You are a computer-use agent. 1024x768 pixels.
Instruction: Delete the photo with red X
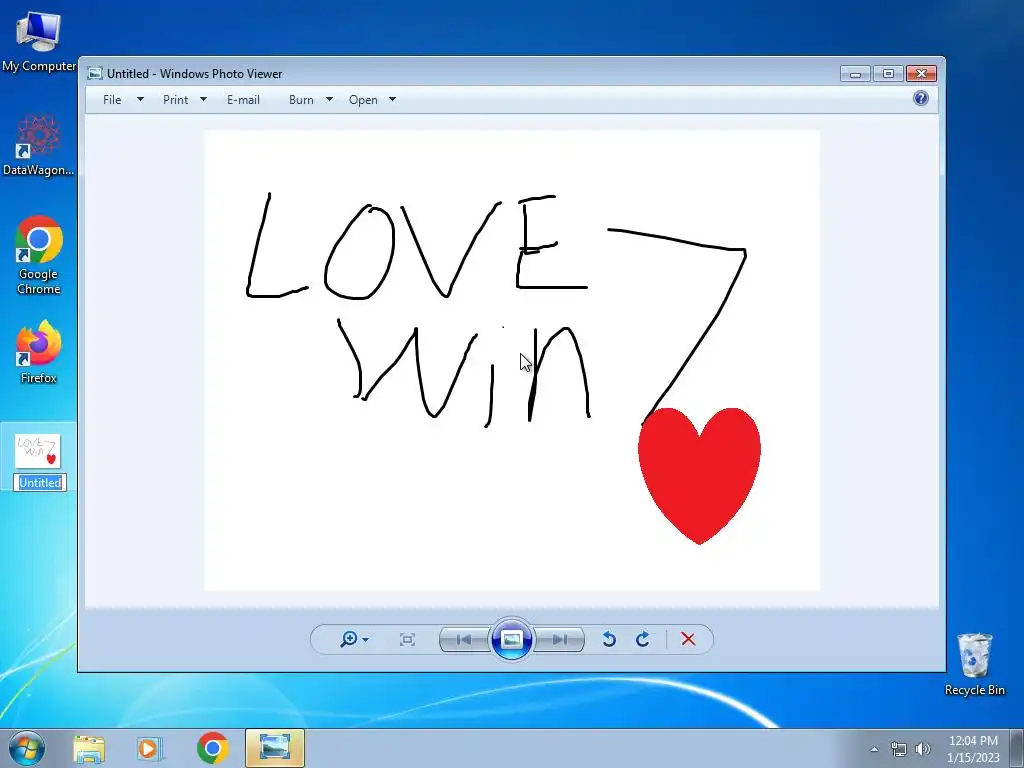pyautogui.click(x=688, y=639)
